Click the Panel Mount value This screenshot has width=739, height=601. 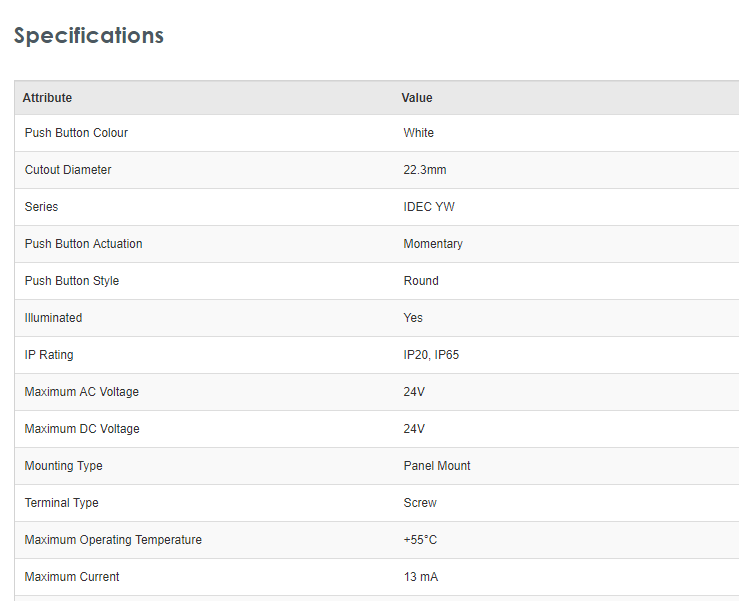point(437,466)
